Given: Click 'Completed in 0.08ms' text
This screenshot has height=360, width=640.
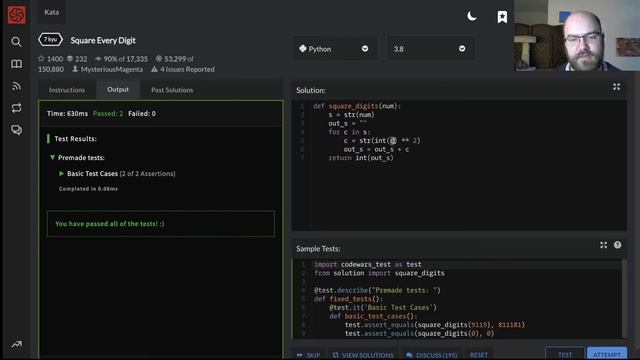Looking at the screenshot, I should pyautogui.click(x=88, y=189).
